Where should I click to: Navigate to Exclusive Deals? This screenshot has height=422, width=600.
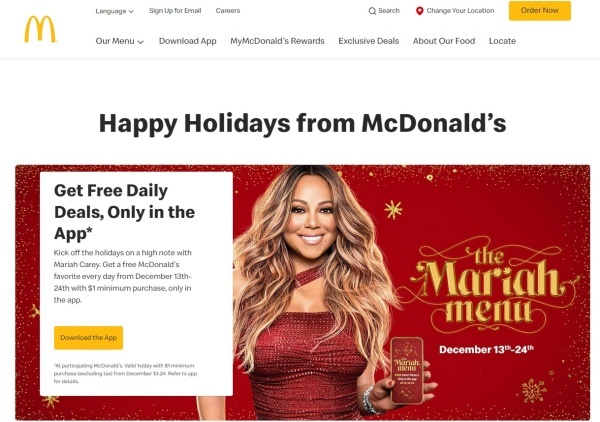click(x=368, y=41)
